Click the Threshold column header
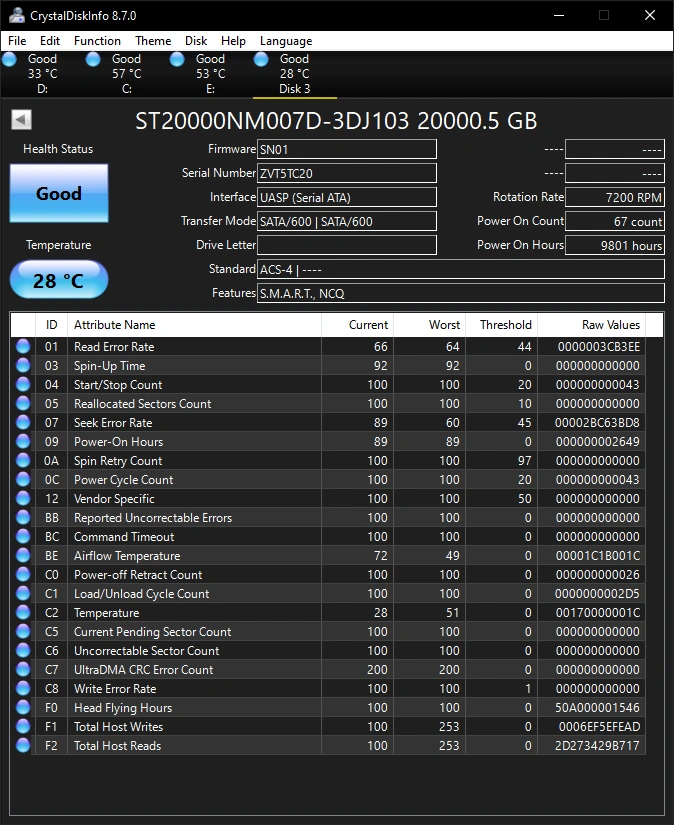This screenshot has width=674, height=825. tap(501, 325)
